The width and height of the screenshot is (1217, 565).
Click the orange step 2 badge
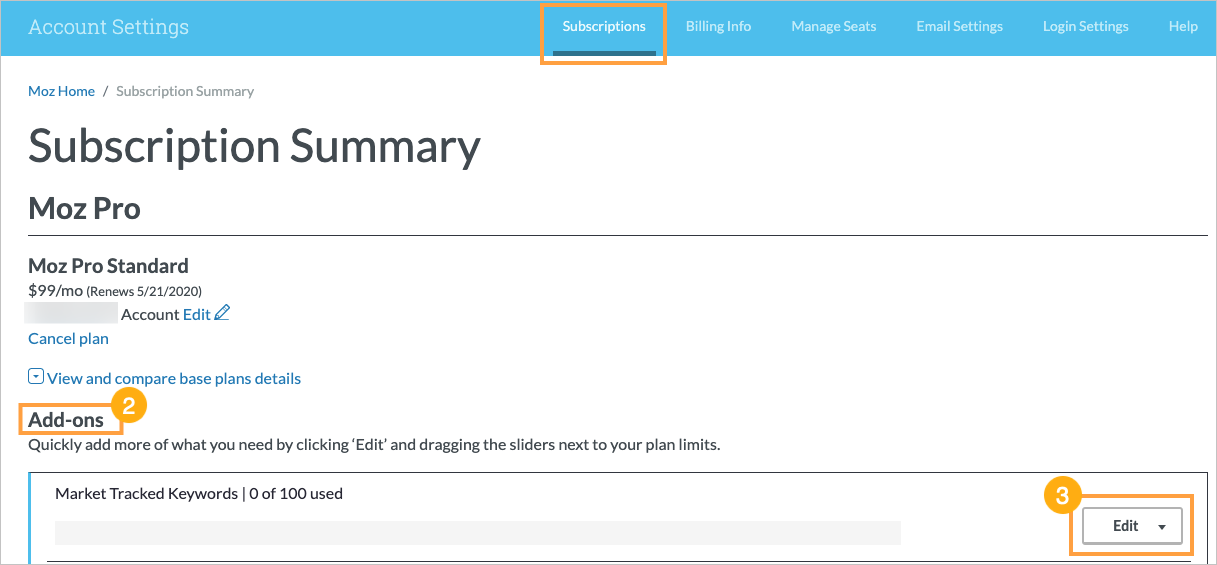click(x=130, y=405)
